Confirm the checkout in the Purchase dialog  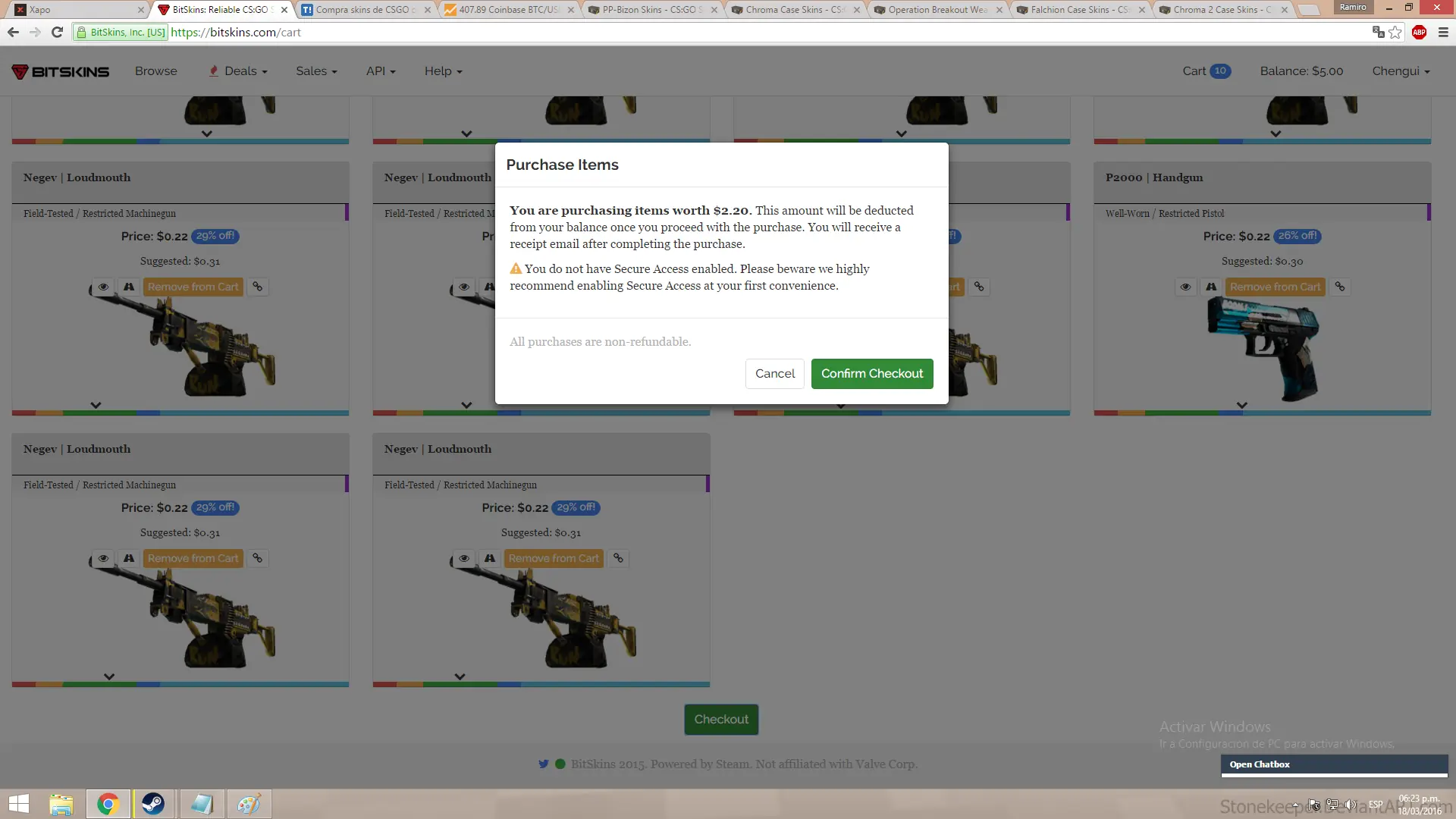tap(872, 374)
